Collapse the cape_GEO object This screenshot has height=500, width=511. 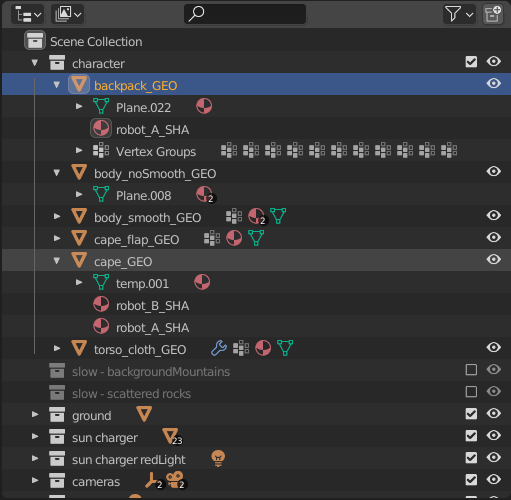coord(57,261)
